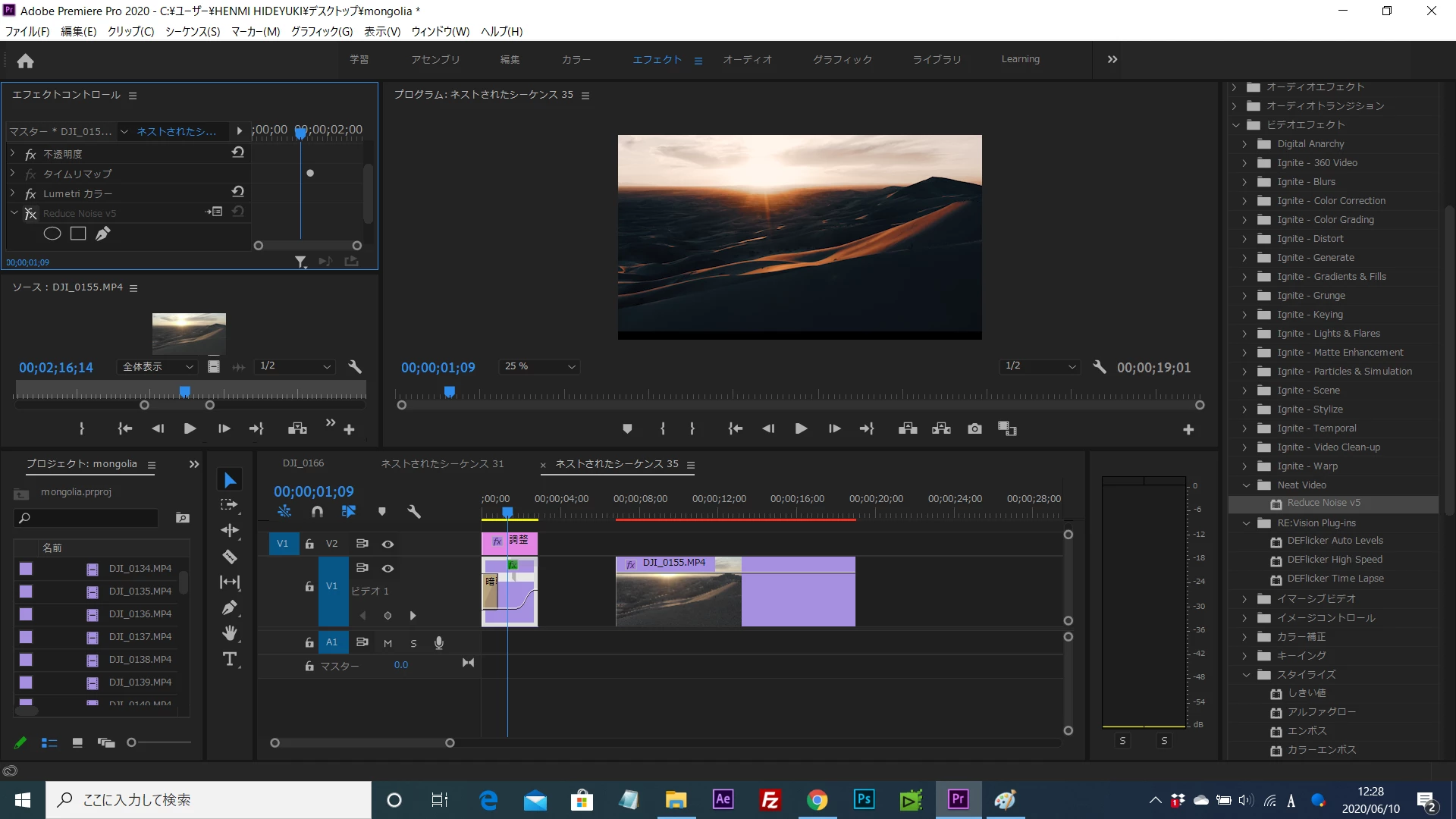1456x819 pixels.
Task: Click the Export Frame camera icon
Action: (x=974, y=429)
